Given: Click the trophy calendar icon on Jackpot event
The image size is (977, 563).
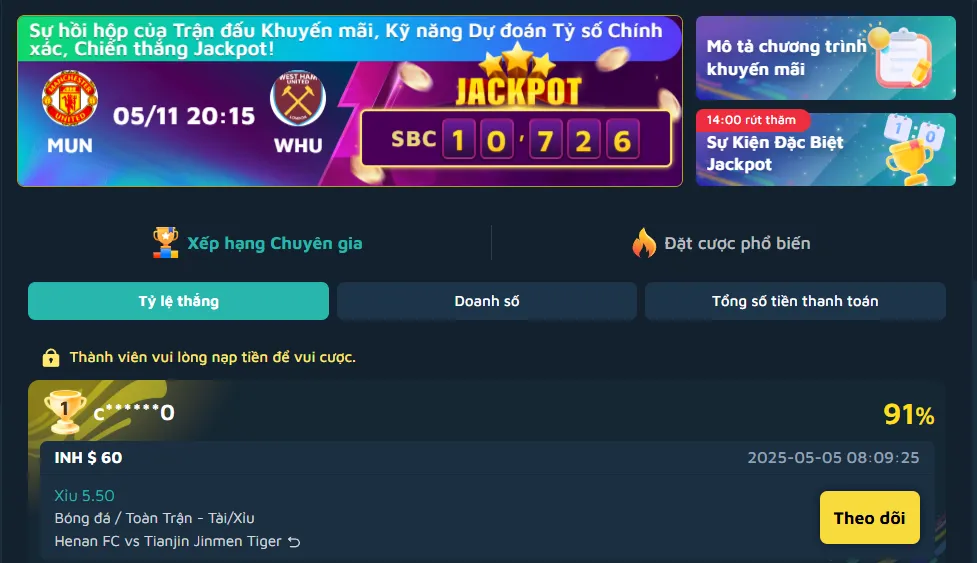Looking at the screenshot, I should [x=912, y=149].
